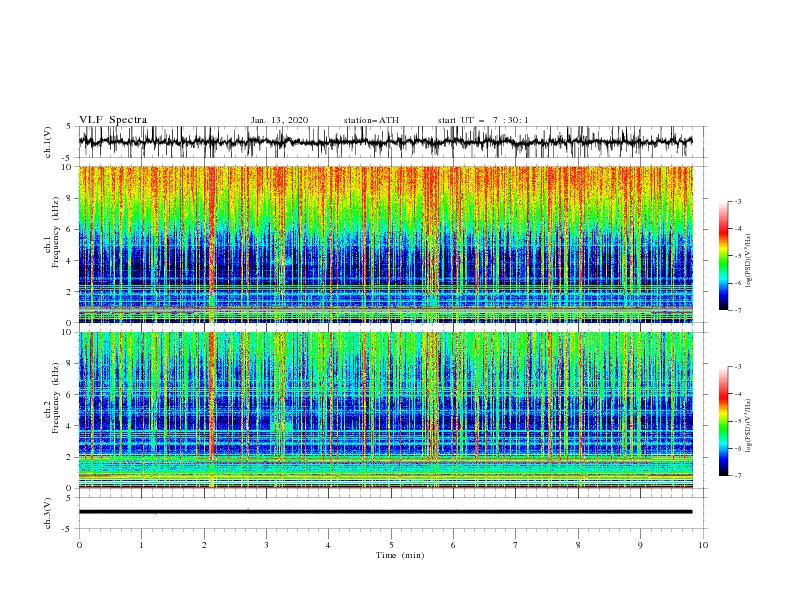
Task: Click ch.1 frequency axis tick "4"
Action: 69,261
